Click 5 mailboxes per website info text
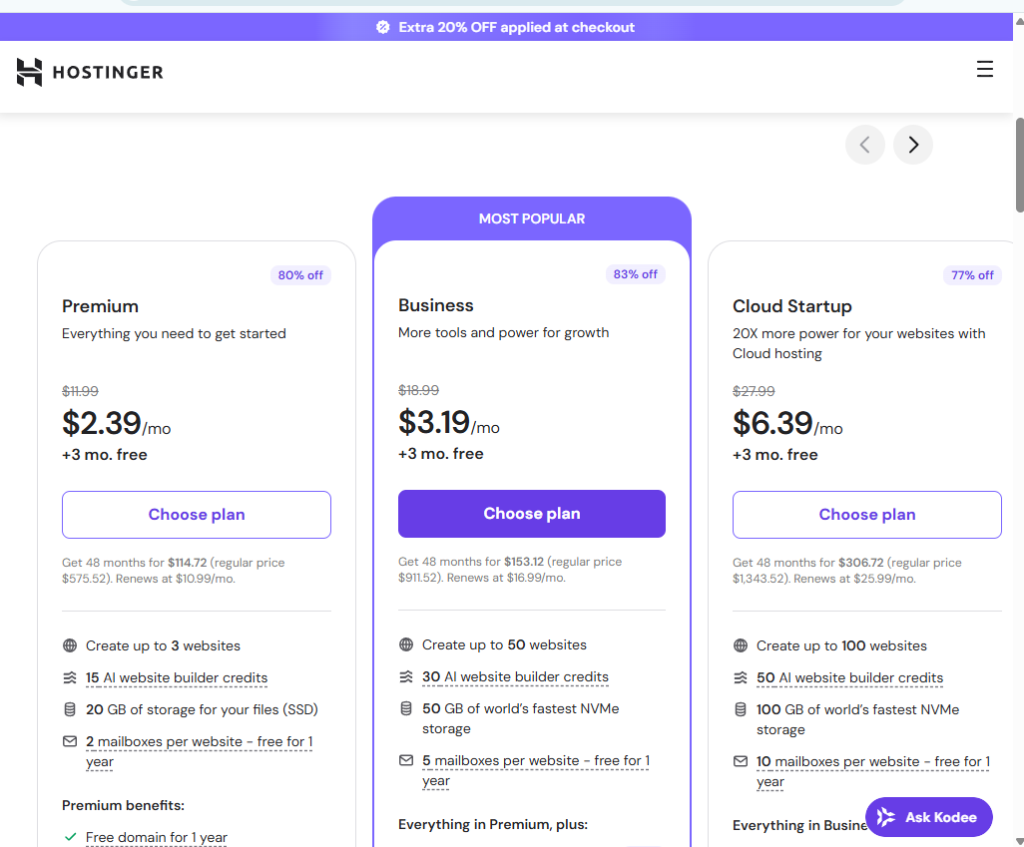The image size is (1024, 847). (x=536, y=771)
